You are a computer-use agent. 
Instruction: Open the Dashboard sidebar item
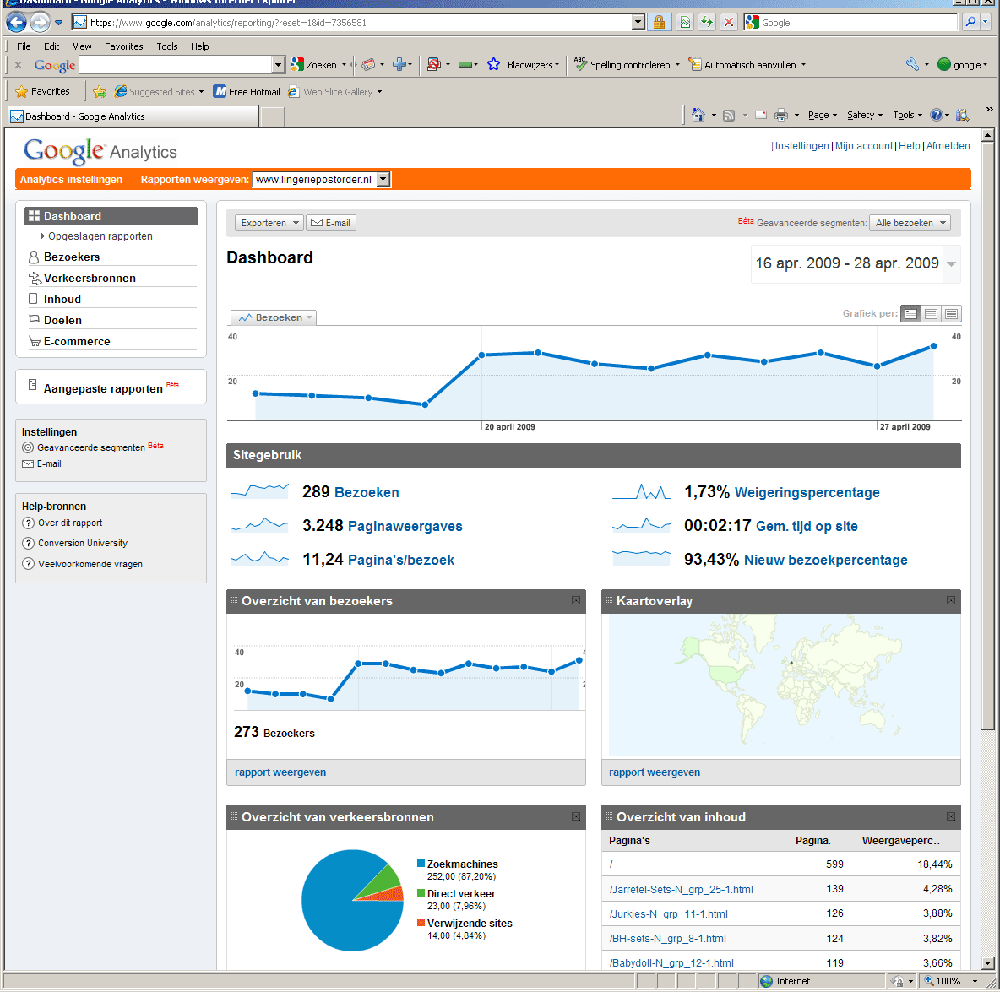click(111, 216)
